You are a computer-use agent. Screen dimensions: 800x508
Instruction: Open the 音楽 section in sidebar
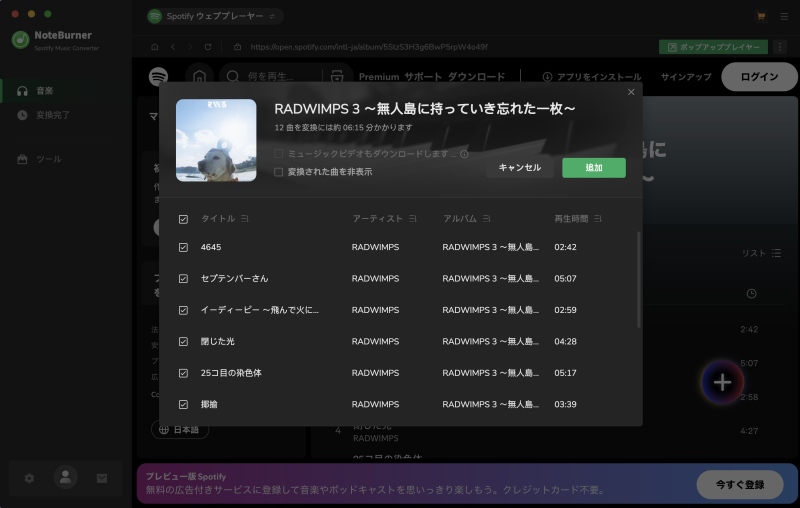click(x=66, y=91)
